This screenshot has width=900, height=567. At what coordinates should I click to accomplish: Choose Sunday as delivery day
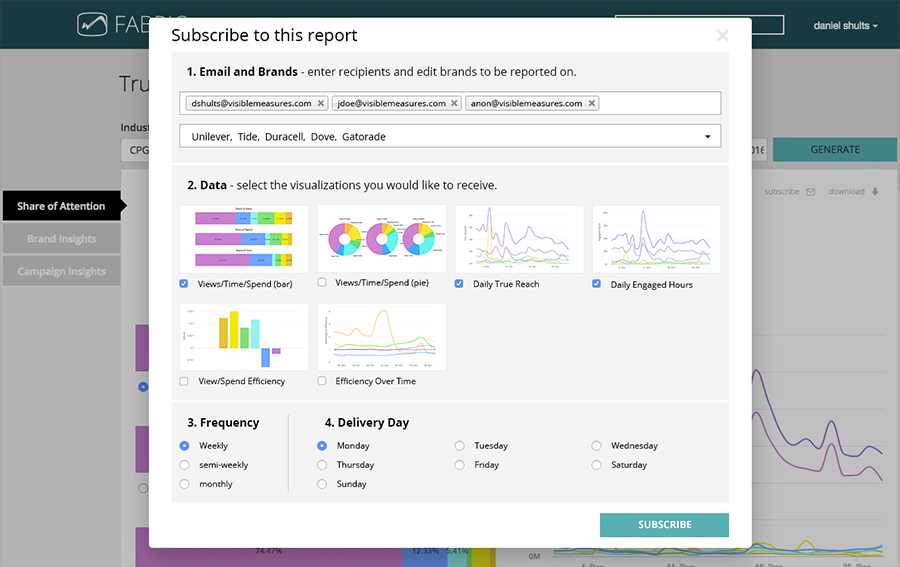pos(322,484)
